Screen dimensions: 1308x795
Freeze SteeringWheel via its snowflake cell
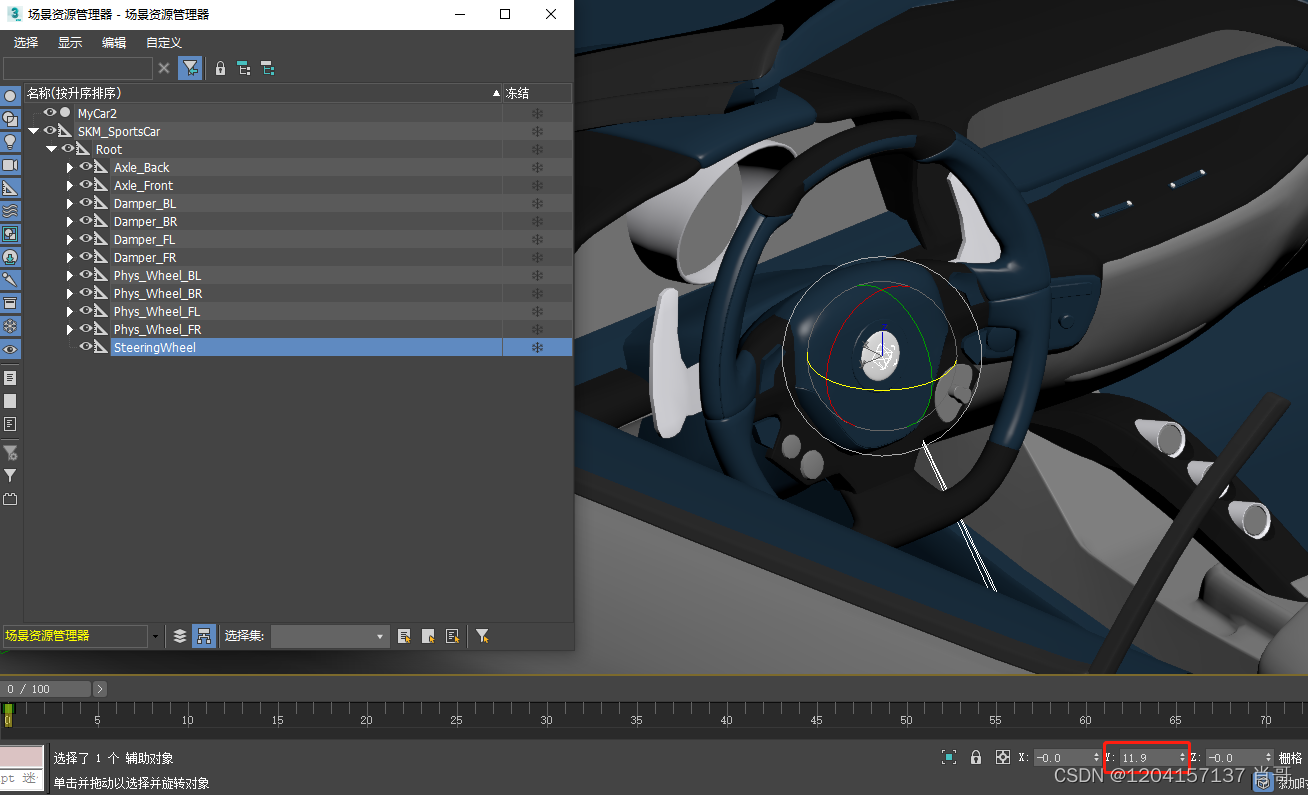click(x=537, y=347)
